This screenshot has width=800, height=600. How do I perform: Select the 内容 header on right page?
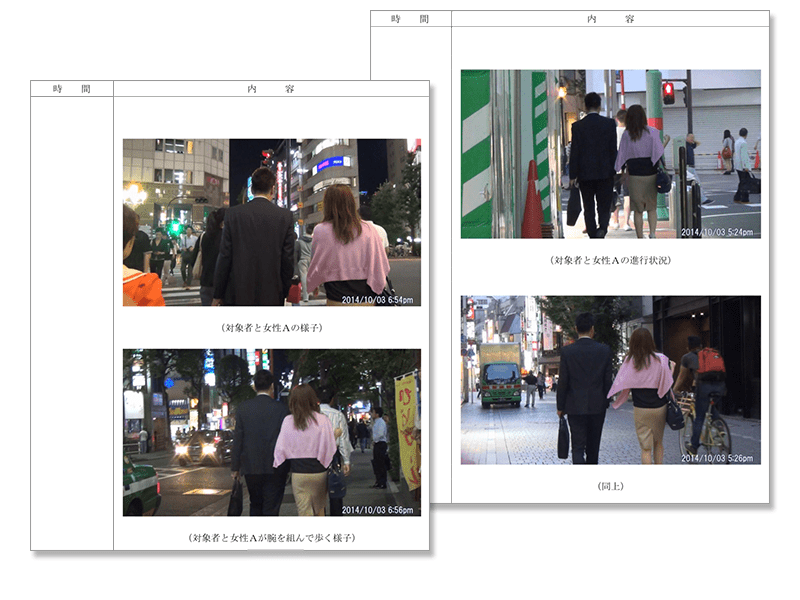pyautogui.click(x=610, y=19)
